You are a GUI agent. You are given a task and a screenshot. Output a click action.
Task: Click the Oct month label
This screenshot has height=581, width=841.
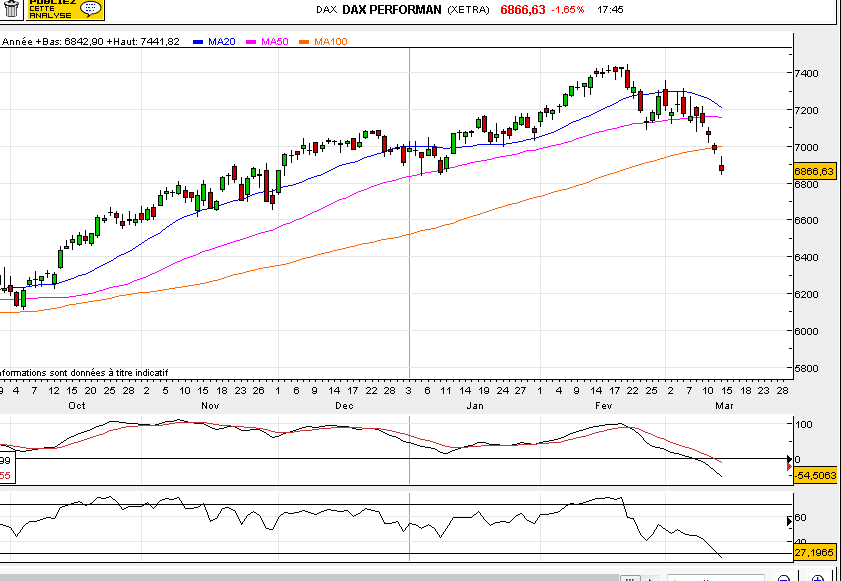pos(77,406)
